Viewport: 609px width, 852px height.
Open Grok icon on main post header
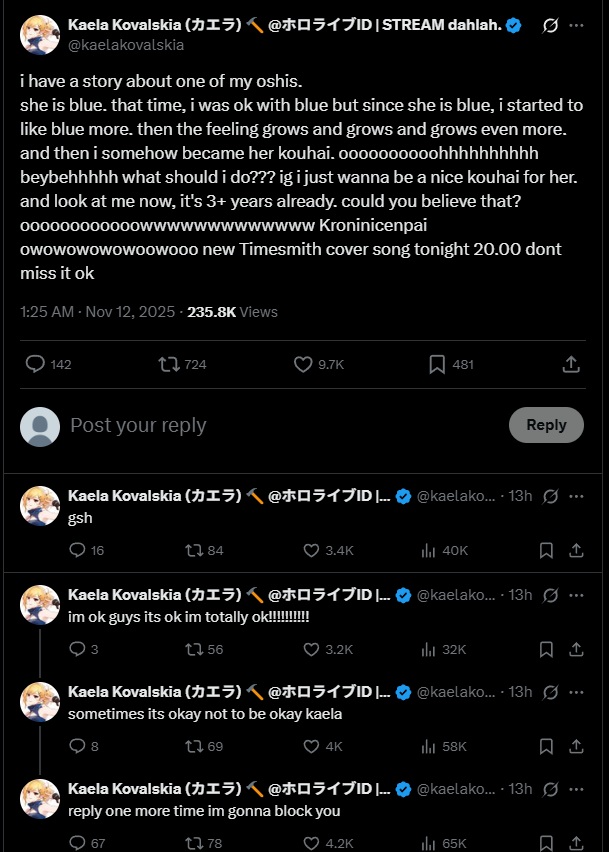pyautogui.click(x=548, y=26)
